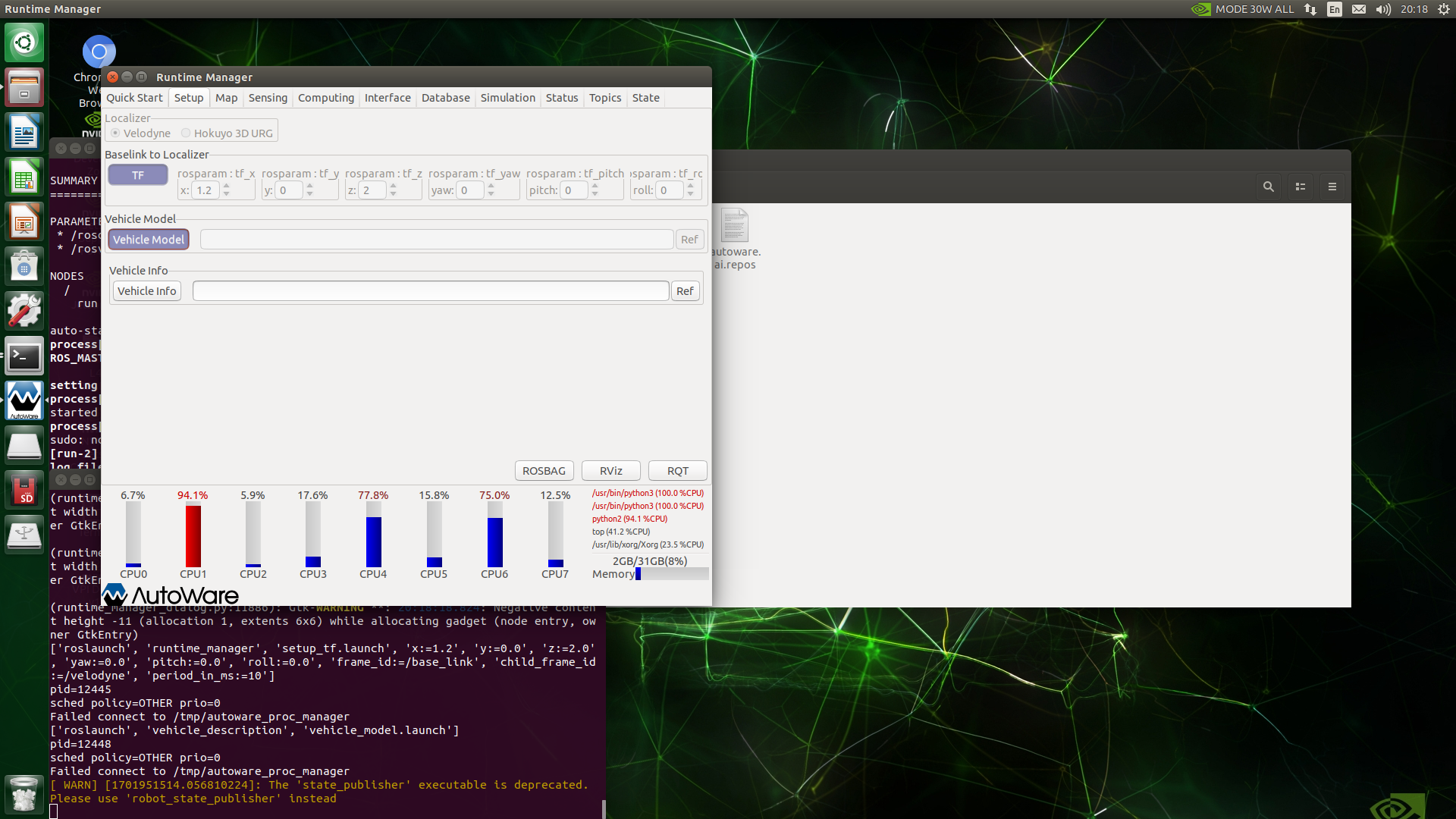Click clock showing 20:18
Image resolution: width=1456 pixels, height=819 pixels.
(1414, 9)
